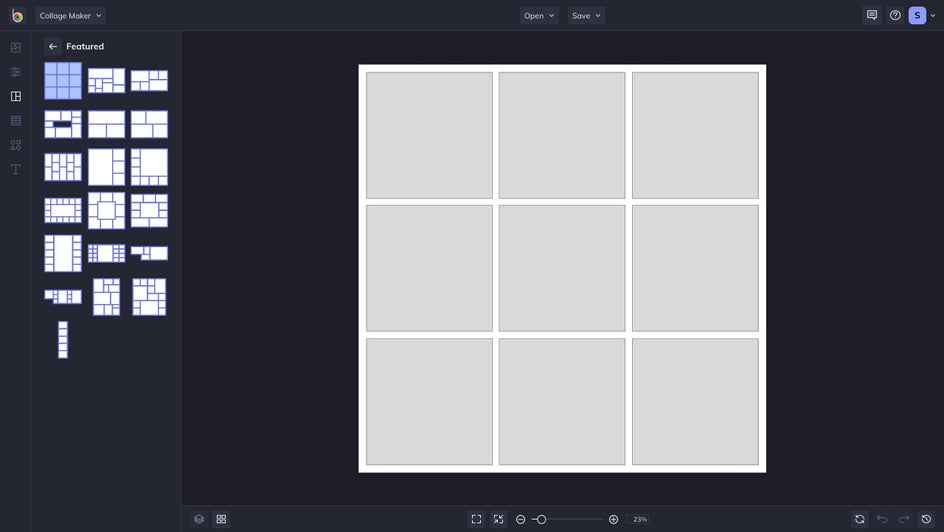Screen dimensions: 944x532
Task: Choose layout with wide top and two bottom cells
Action: pos(107,124)
